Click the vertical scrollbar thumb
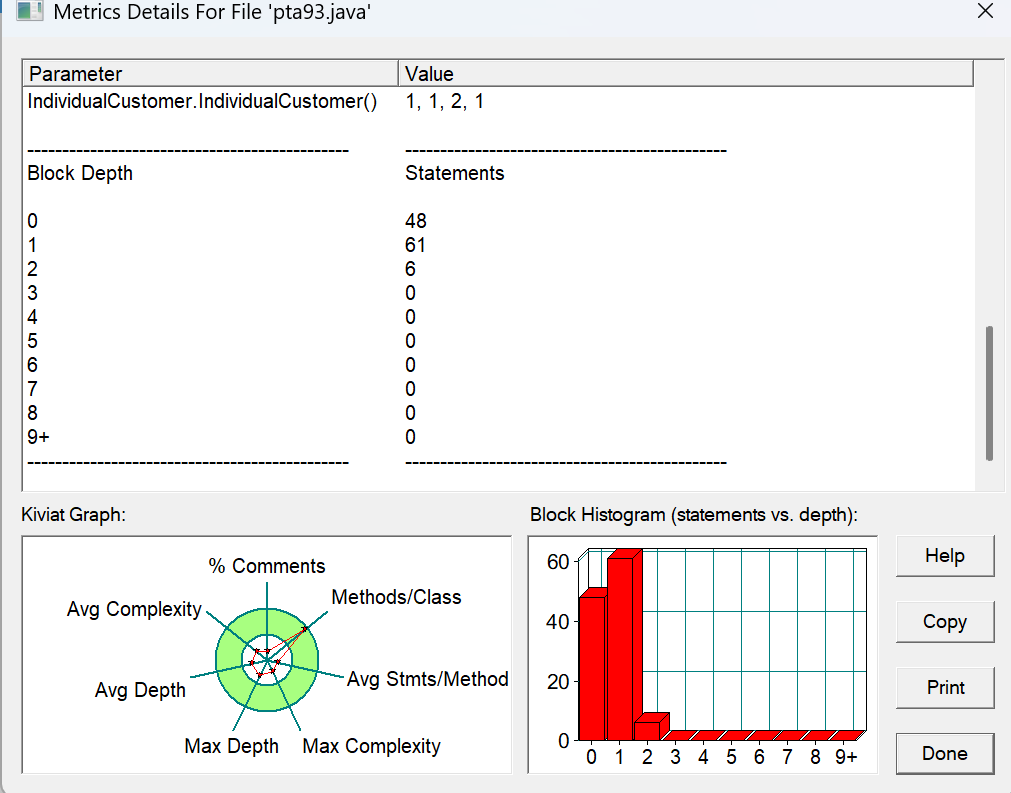Screen dimensions: 1011x793 (x=989, y=393)
